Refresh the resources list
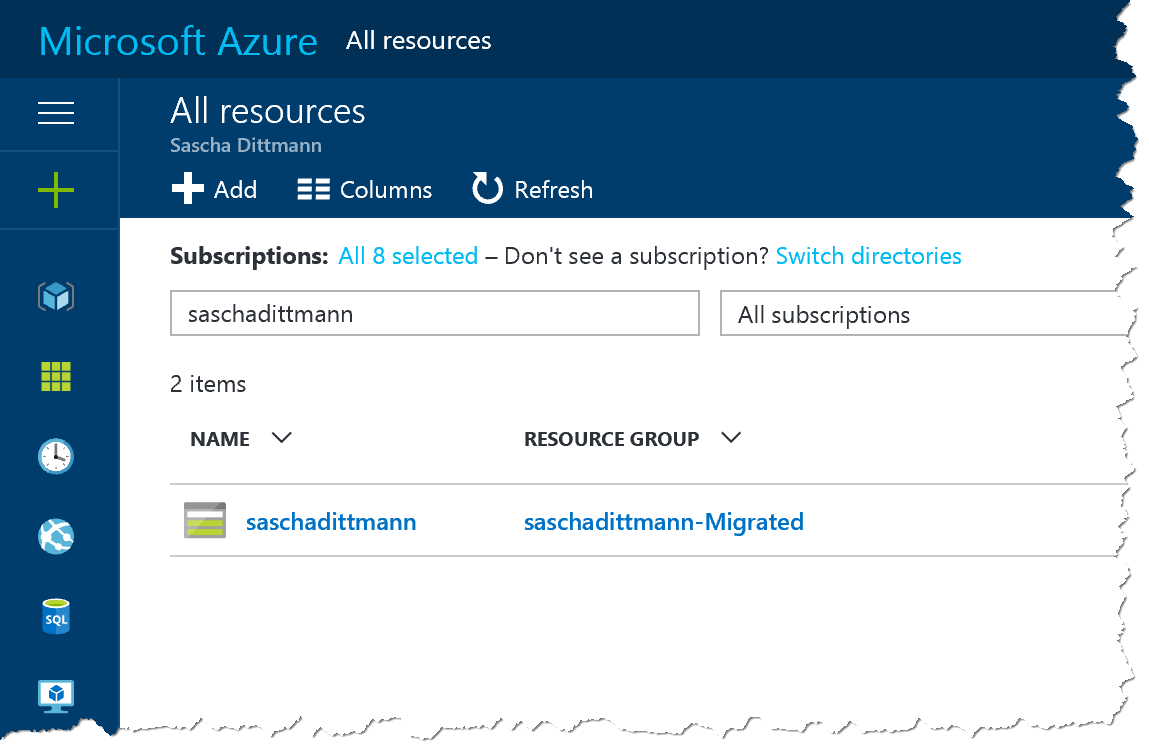This screenshot has height=752, width=1149. coord(532,189)
